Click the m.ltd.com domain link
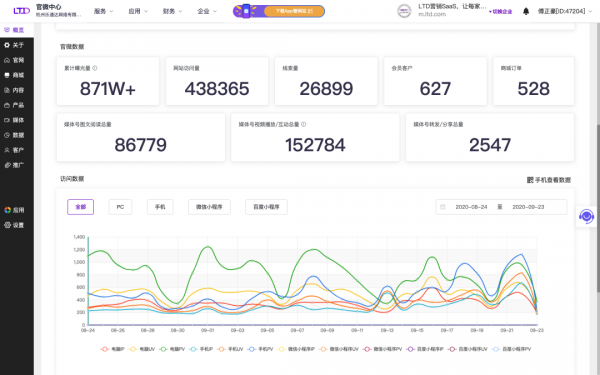The width and height of the screenshot is (600, 375). point(432,14)
